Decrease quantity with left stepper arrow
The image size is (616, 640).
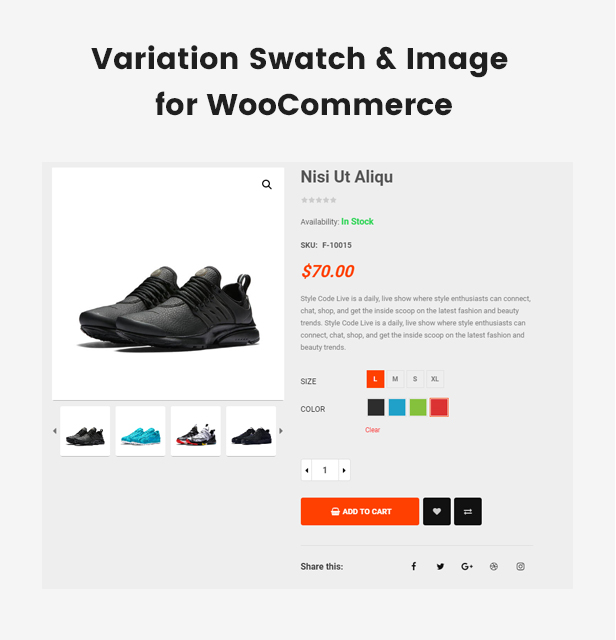[x=307, y=471]
